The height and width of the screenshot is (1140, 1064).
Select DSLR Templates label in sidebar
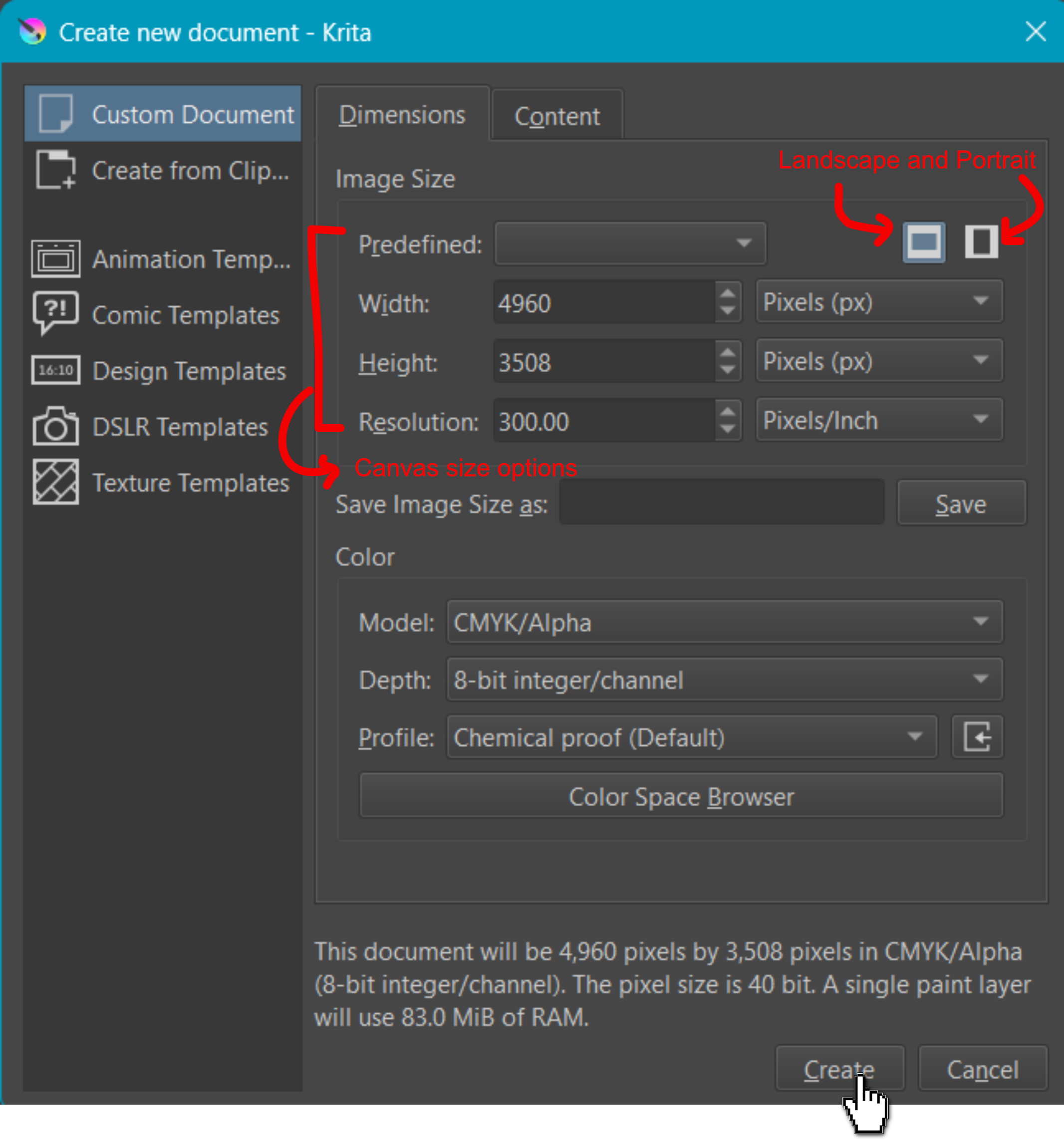pyautogui.click(x=180, y=427)
